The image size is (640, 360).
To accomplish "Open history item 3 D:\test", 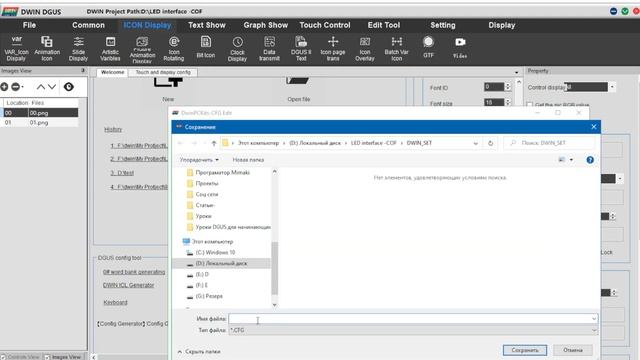I will click(122, 173).
